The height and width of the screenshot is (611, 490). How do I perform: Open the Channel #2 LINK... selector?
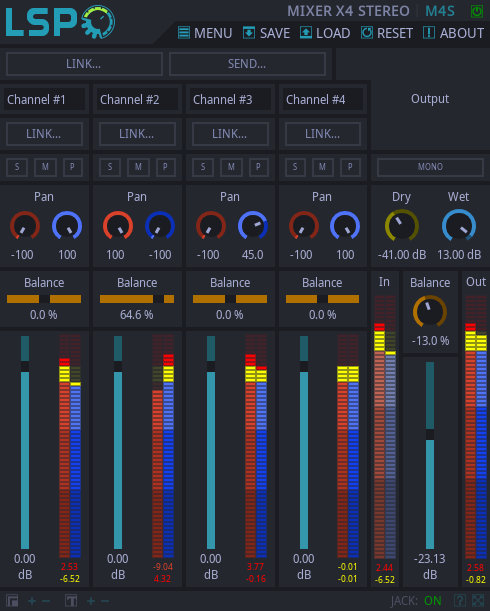(x=137, y=134)
